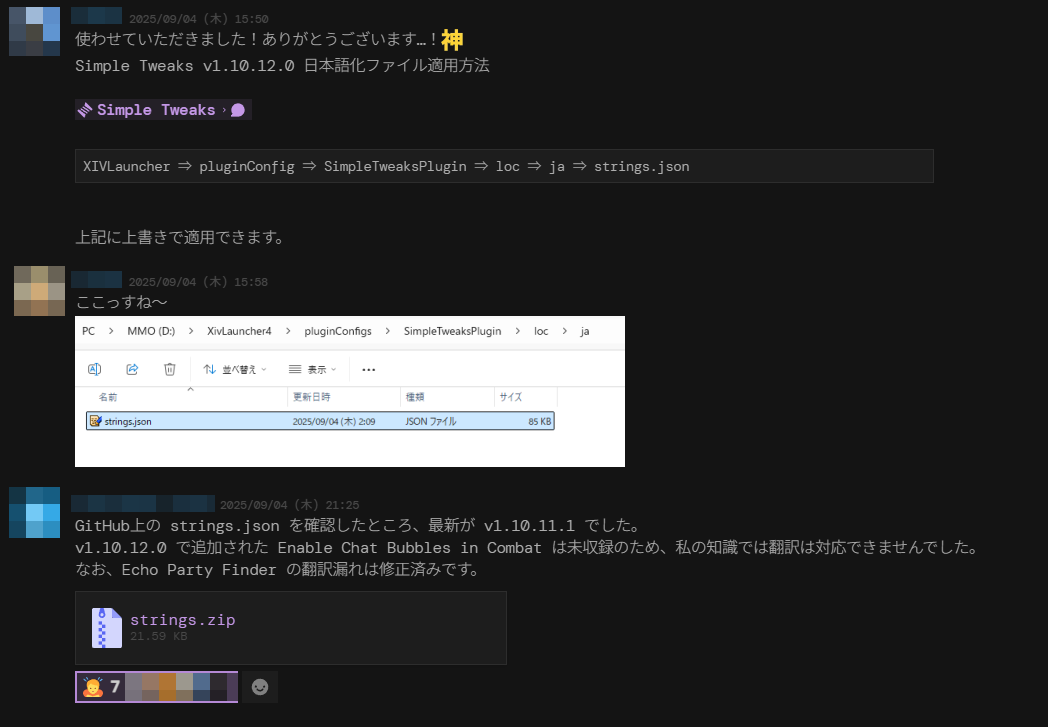1048x727 pixels.
Task: Click the 並べ替え sort dropdown in screenshot
Action: (x=235, y=369)
